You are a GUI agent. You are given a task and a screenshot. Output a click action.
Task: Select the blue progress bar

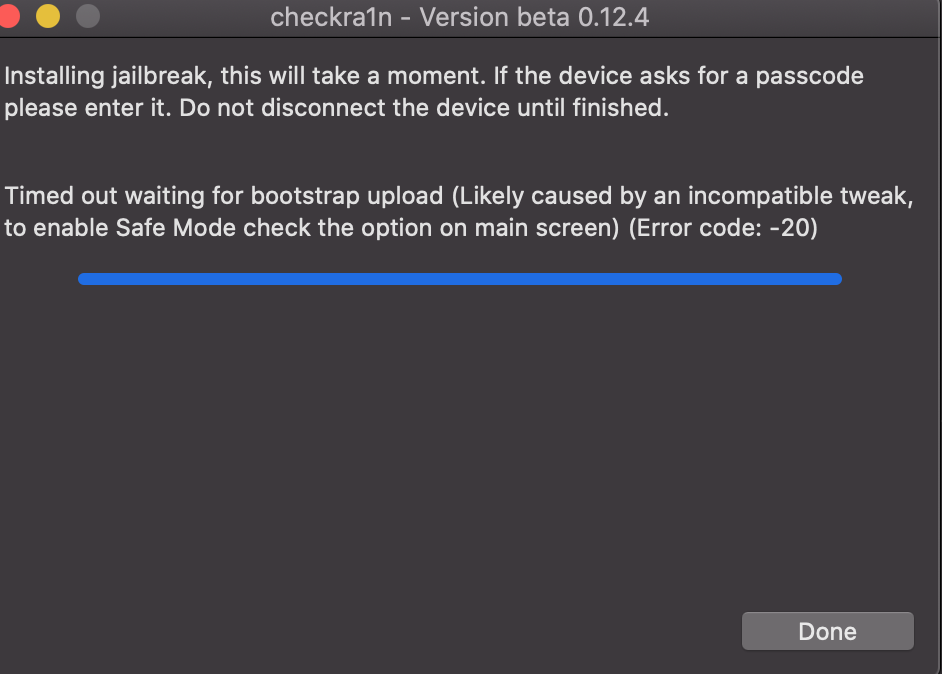coord(460,279)
